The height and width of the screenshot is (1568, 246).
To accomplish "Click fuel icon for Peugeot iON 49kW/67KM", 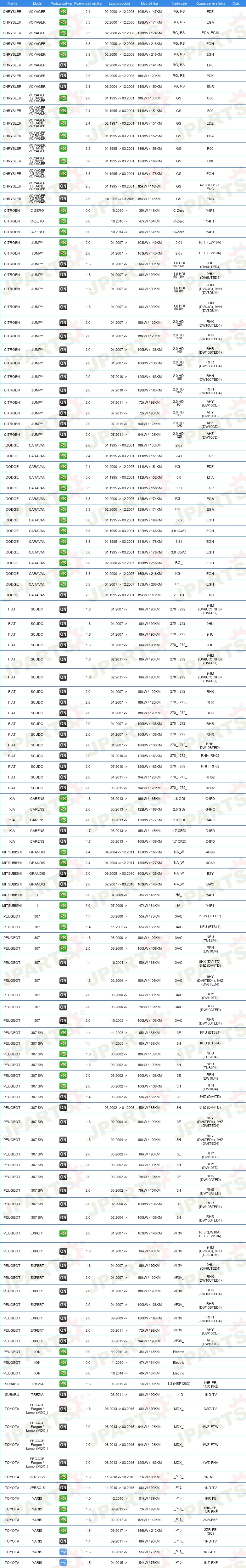I will point(63,1373).
